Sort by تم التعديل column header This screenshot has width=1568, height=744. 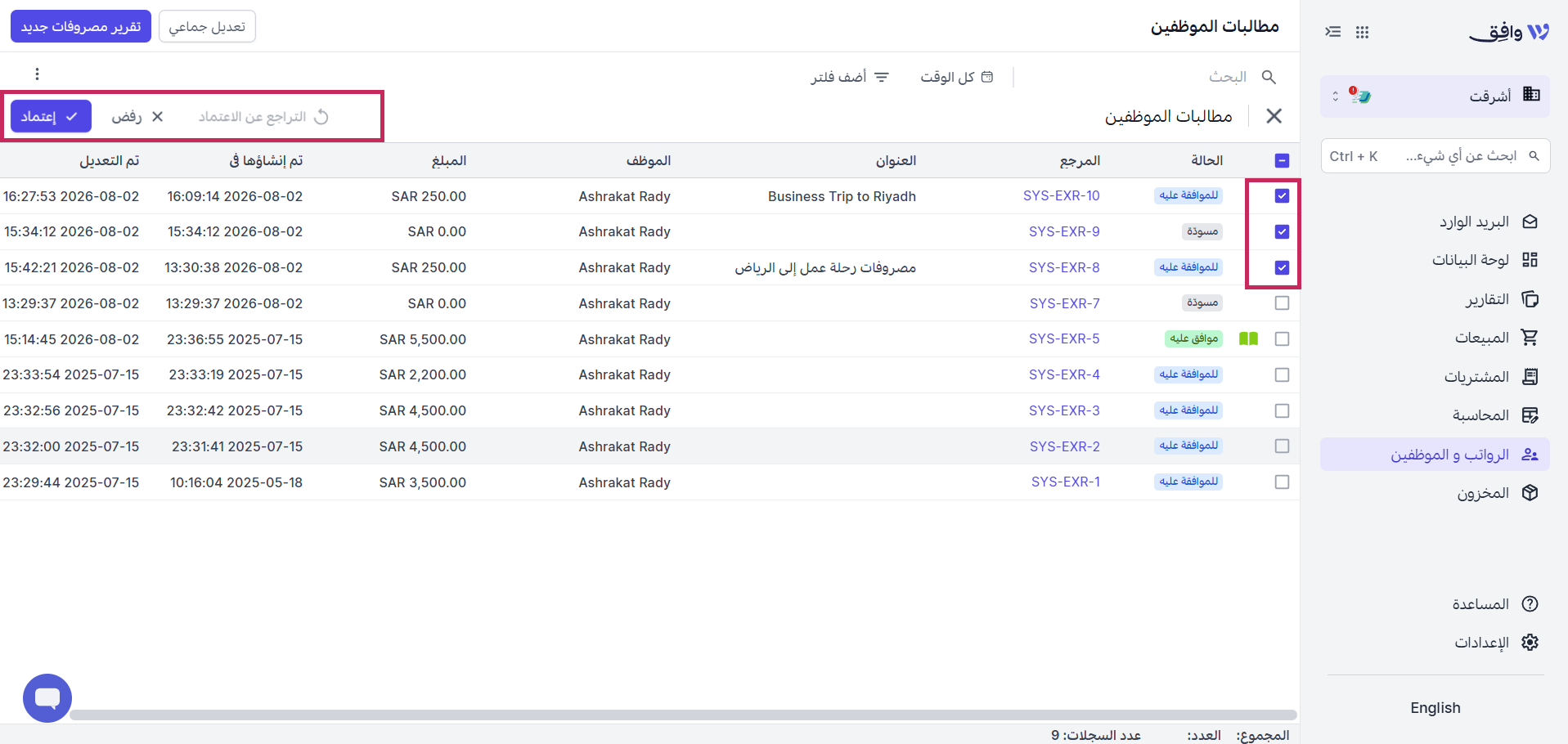[x=109, y=160]
